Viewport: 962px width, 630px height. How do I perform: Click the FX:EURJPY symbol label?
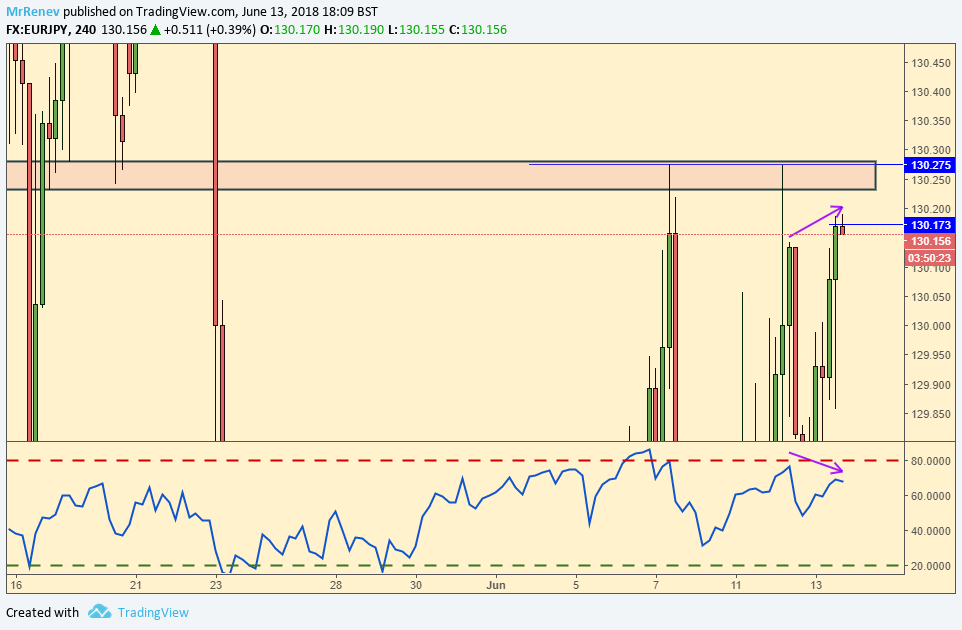pyautogui.click(x=38, y=29)
